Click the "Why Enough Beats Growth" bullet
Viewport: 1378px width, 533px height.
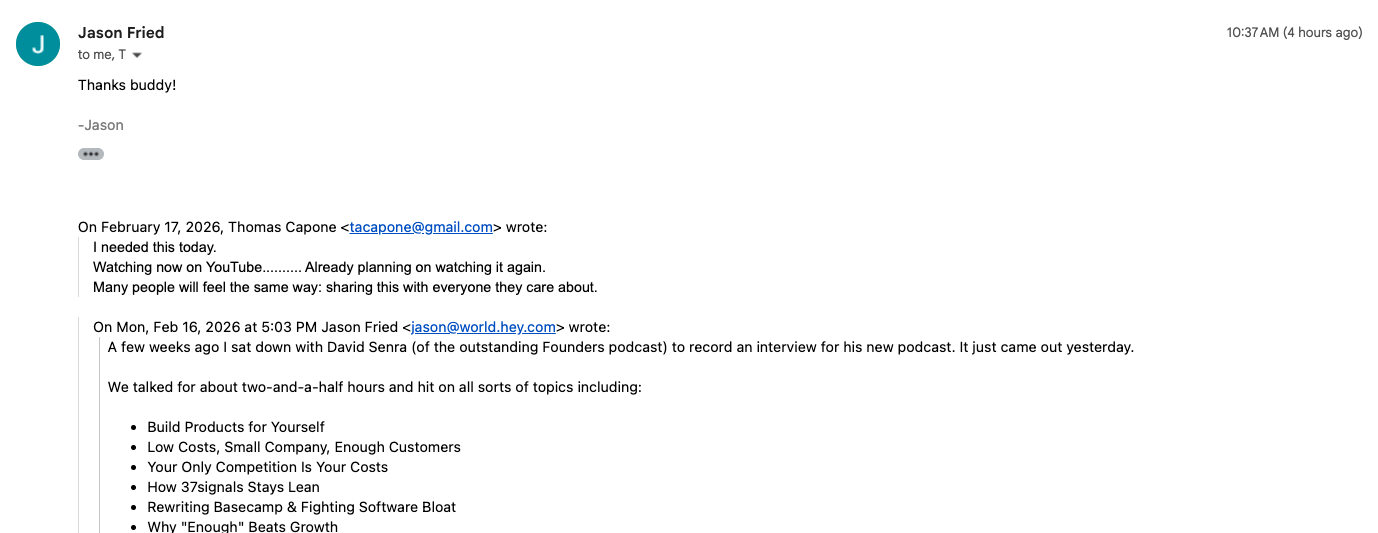(242, 526)
